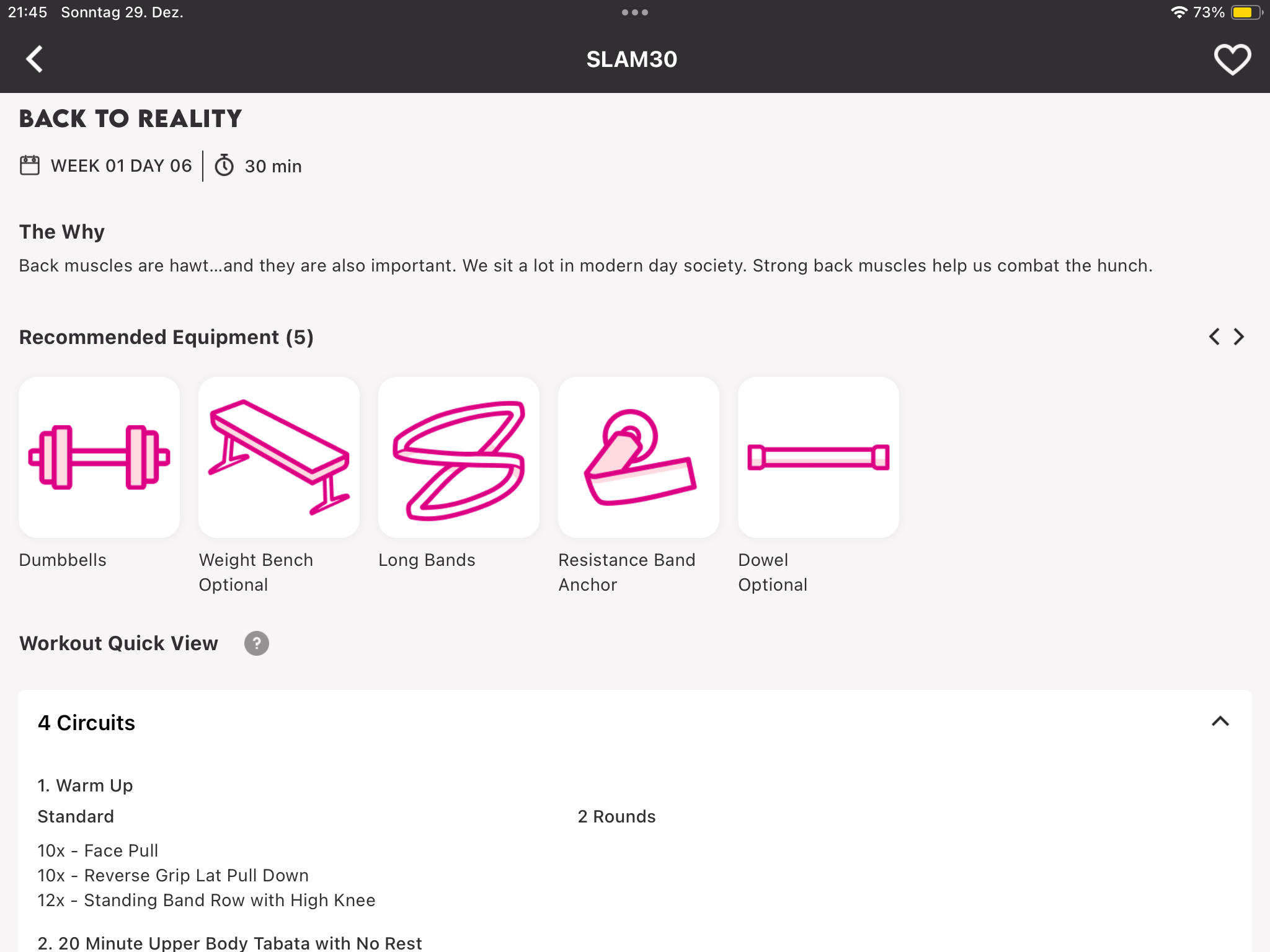This screenshot has height=952, width=1270.
Task: Go back using the back arrow
Action: point(35,59)
